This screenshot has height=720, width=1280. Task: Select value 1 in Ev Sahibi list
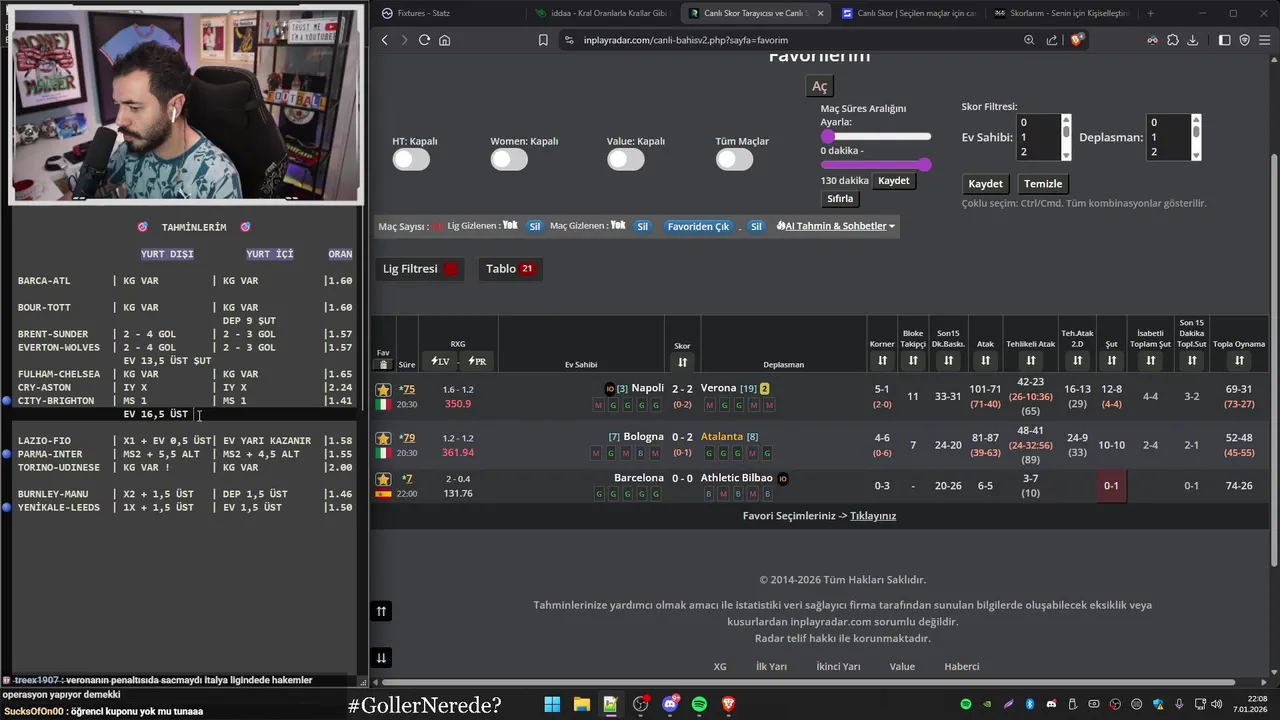[1038, 137]
